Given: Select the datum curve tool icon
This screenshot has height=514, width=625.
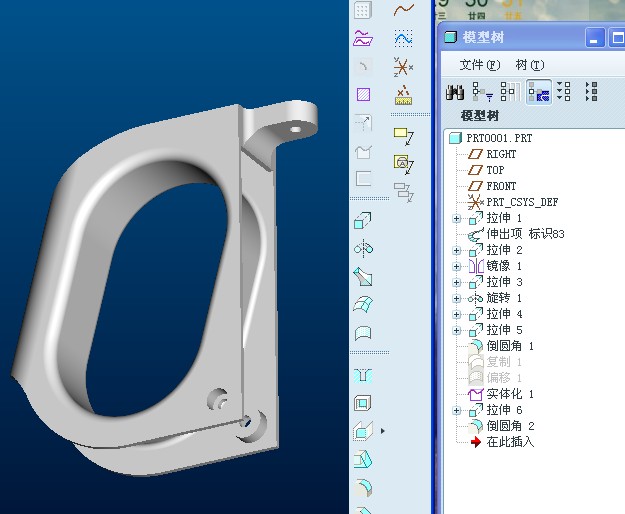Looking at the screenshot, I should point(403,10).
